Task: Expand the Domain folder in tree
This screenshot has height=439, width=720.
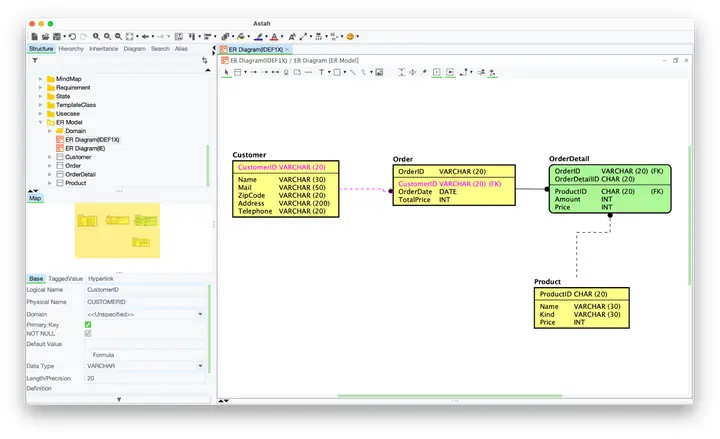Action: pyautogui.click(x=50, y=131)
